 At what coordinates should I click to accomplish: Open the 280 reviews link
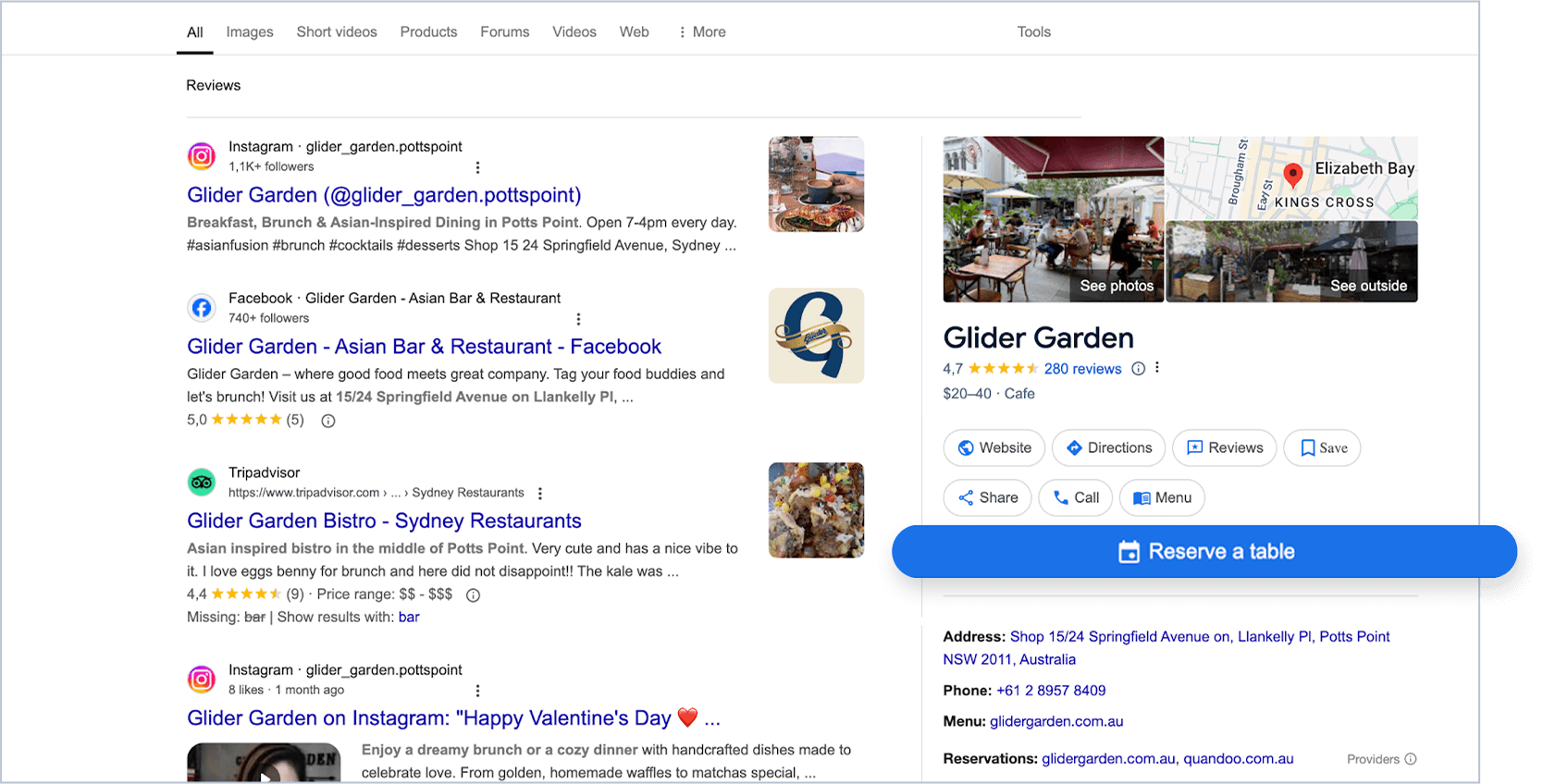[1082, 369]
